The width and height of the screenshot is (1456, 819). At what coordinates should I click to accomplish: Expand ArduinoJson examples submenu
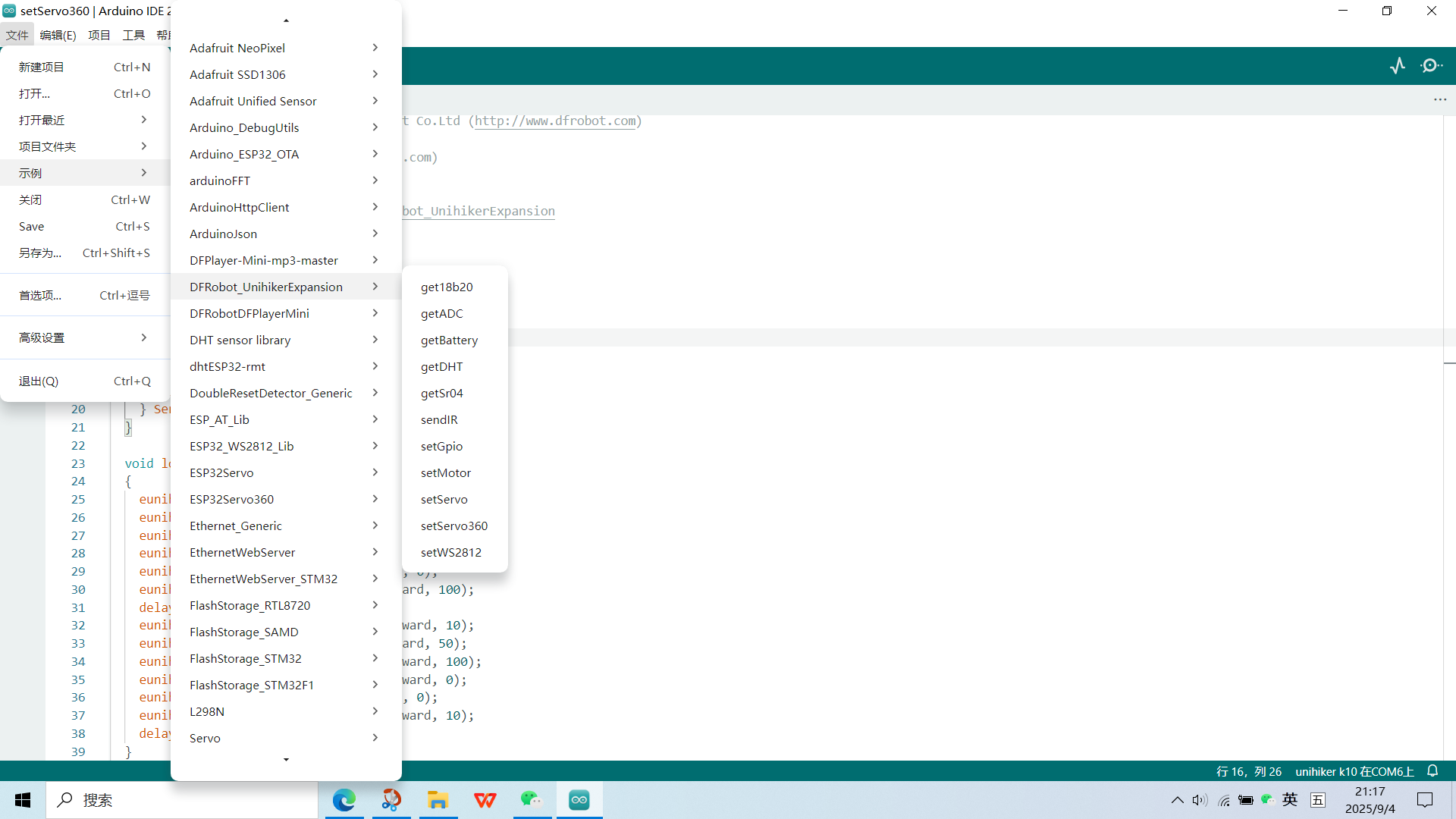pos(286,234)
